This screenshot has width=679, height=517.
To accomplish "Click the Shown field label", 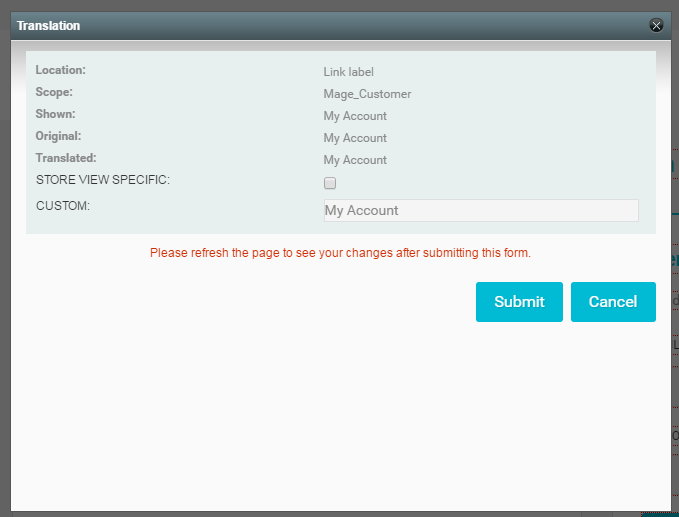I will [x=55, y=114].
